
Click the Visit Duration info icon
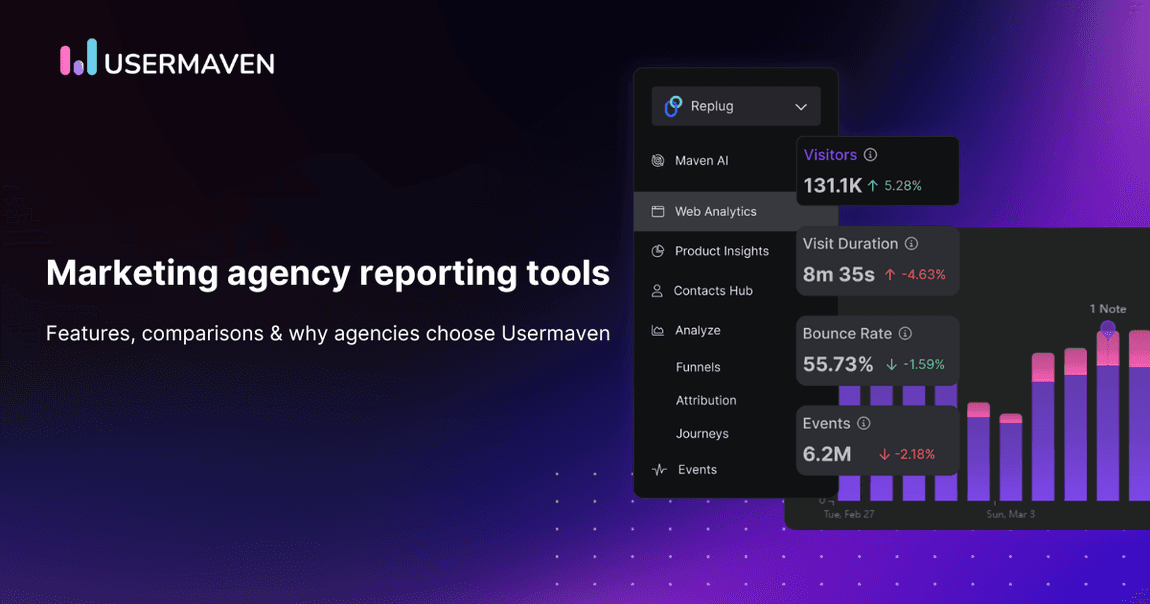pos(910,243)
